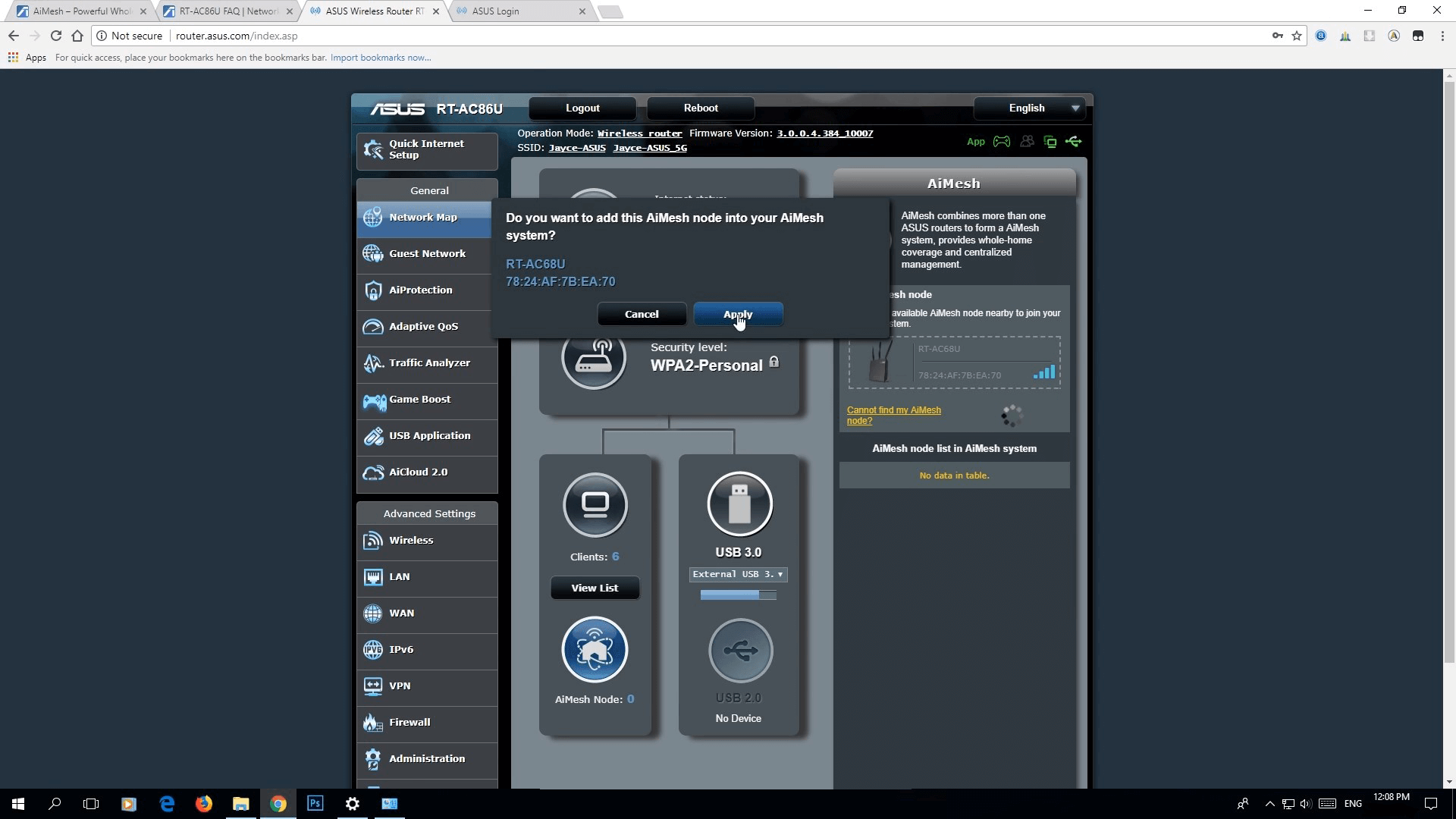Click the AiMesh Node house icon

pyautogui.click(x=595, y=650)
